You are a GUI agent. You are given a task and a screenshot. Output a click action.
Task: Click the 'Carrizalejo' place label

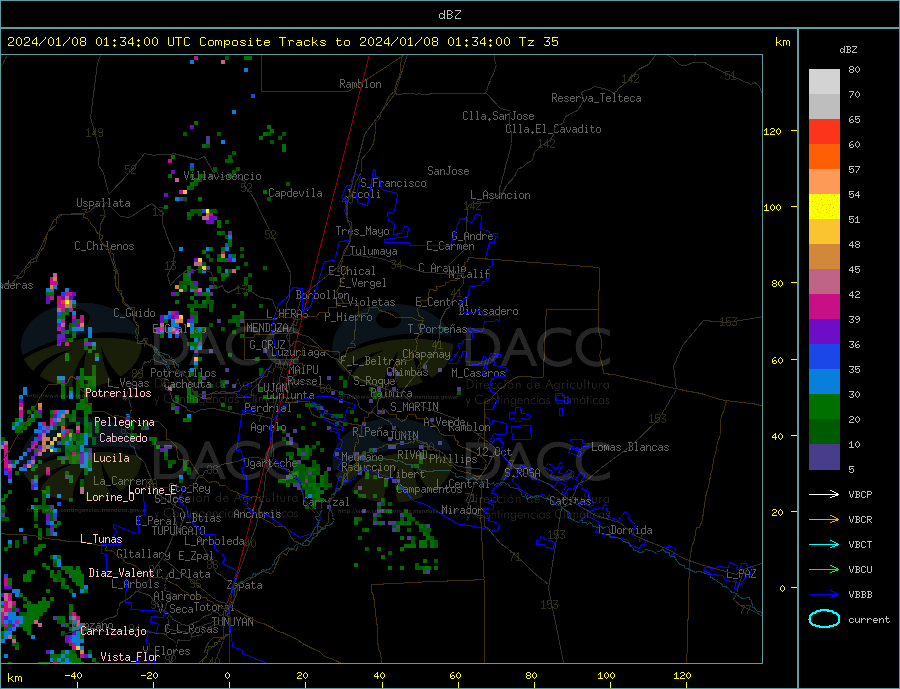tap(113, 631)
